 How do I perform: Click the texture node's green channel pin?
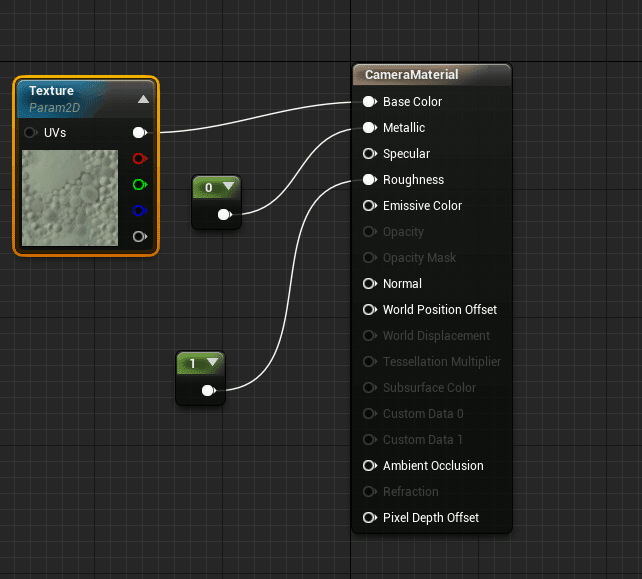[140, 185]
